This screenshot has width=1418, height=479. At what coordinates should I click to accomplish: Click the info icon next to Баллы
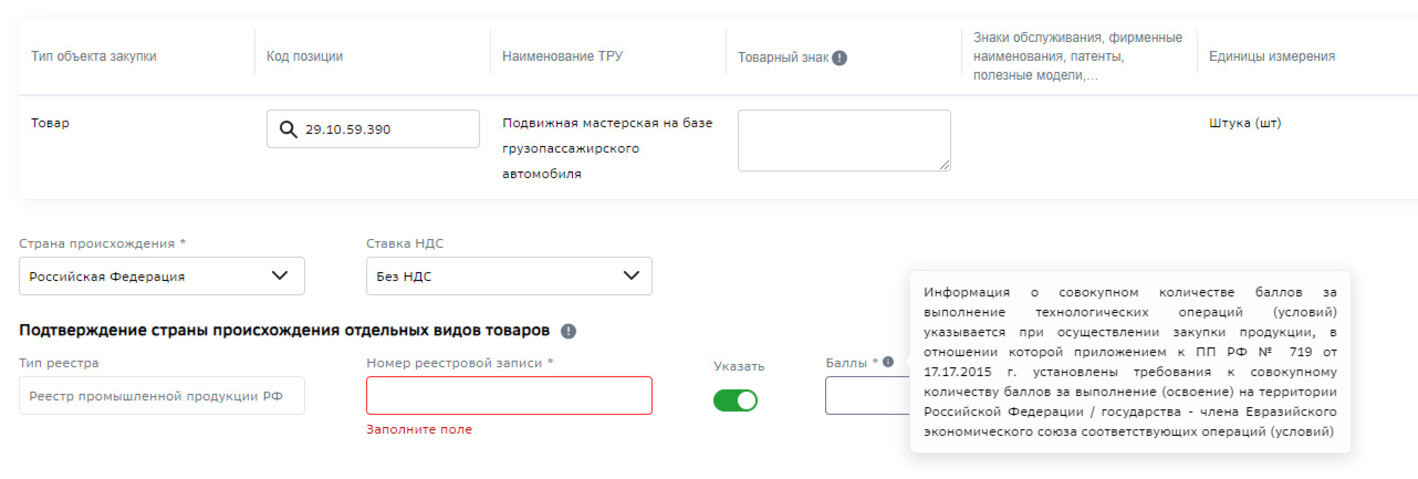coord(888,363)
